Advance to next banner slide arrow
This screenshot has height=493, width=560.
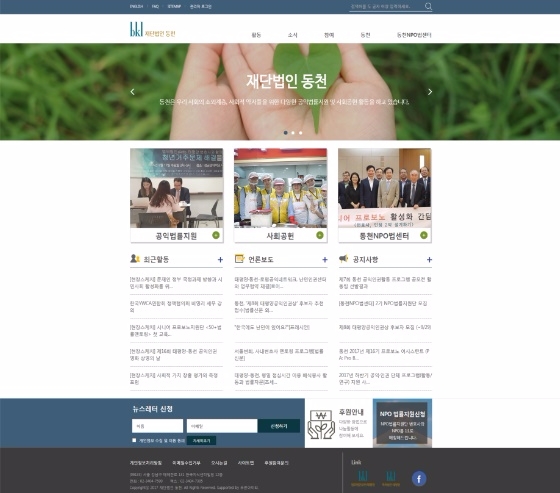point(430,92)
